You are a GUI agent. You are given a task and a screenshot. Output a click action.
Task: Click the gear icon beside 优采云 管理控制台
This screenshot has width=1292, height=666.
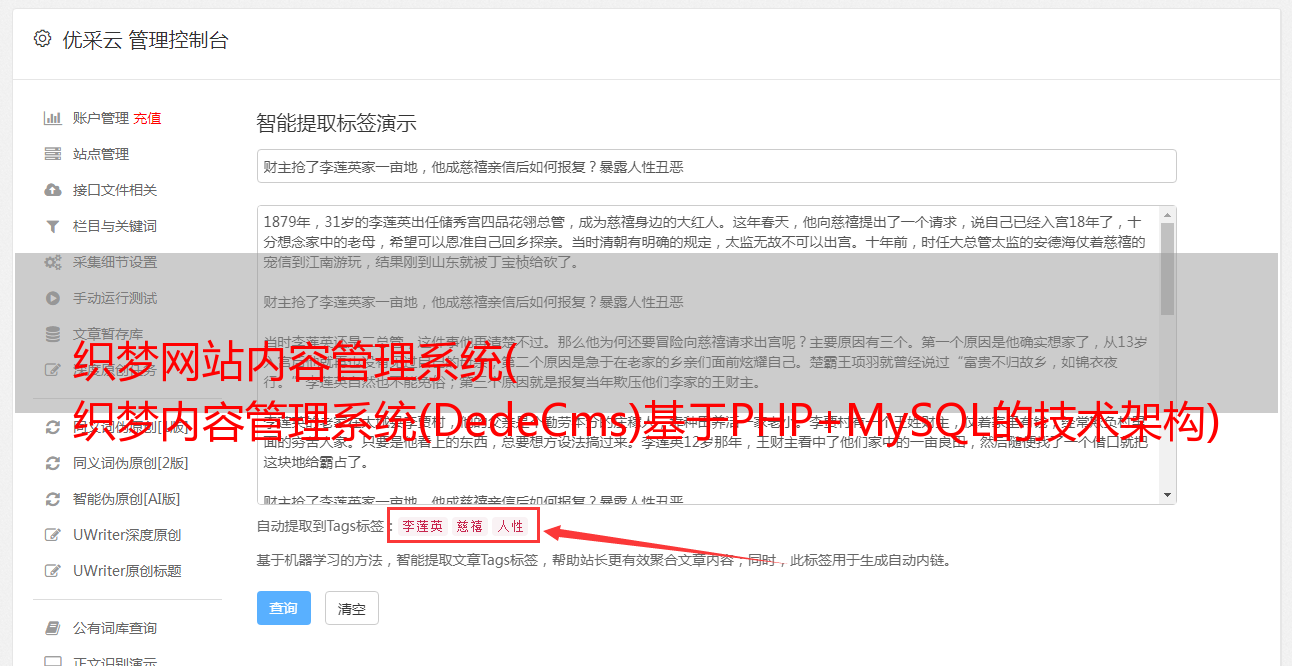42,39
